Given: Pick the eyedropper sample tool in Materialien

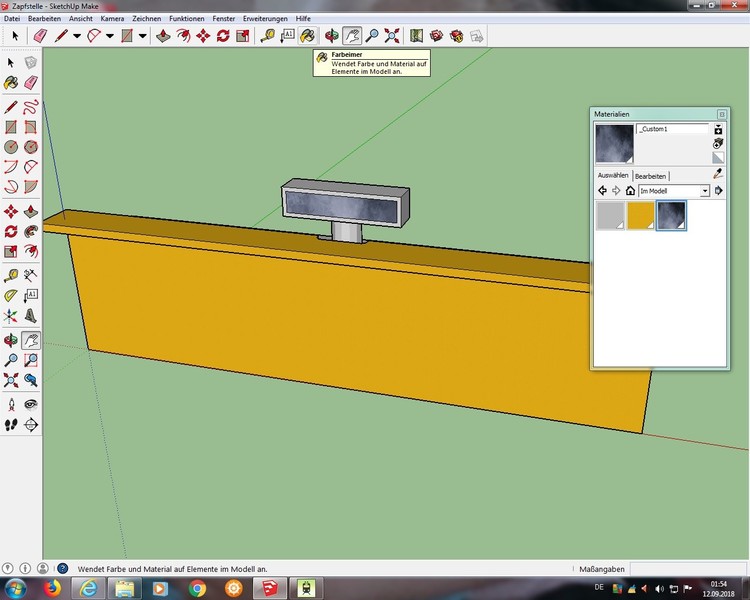Looking at the screenshot, I should (717, 174).
